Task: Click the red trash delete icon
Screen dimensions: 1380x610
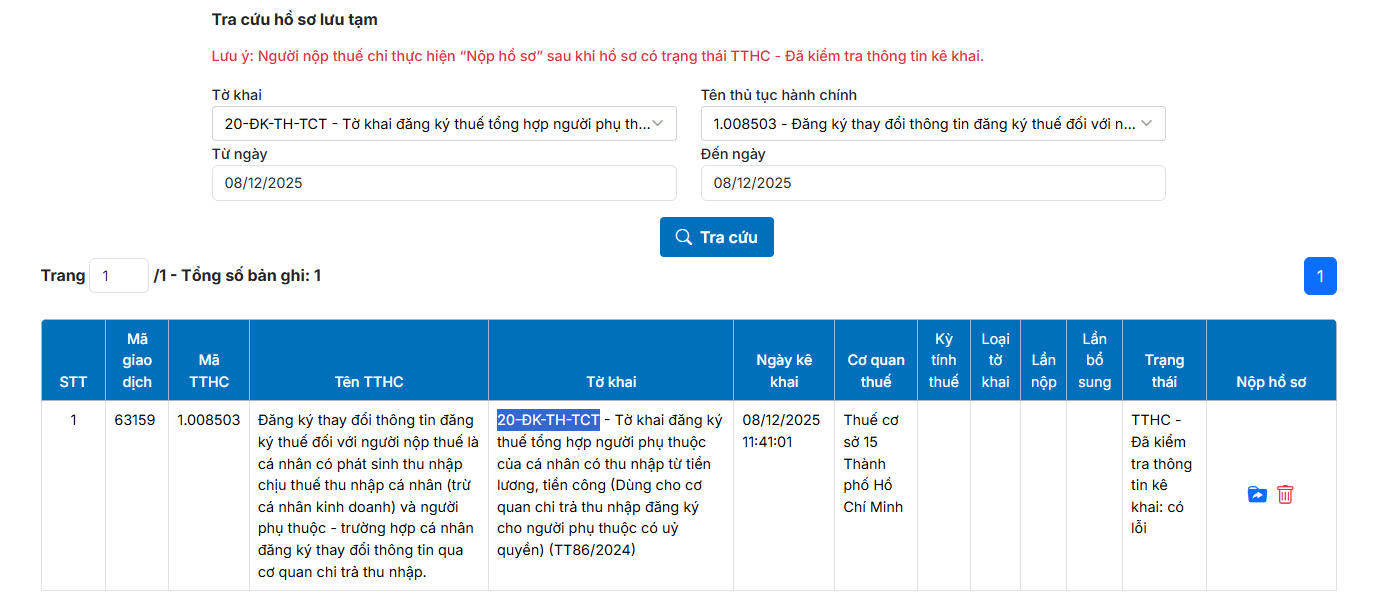Action: click(x=1285, y=495)
